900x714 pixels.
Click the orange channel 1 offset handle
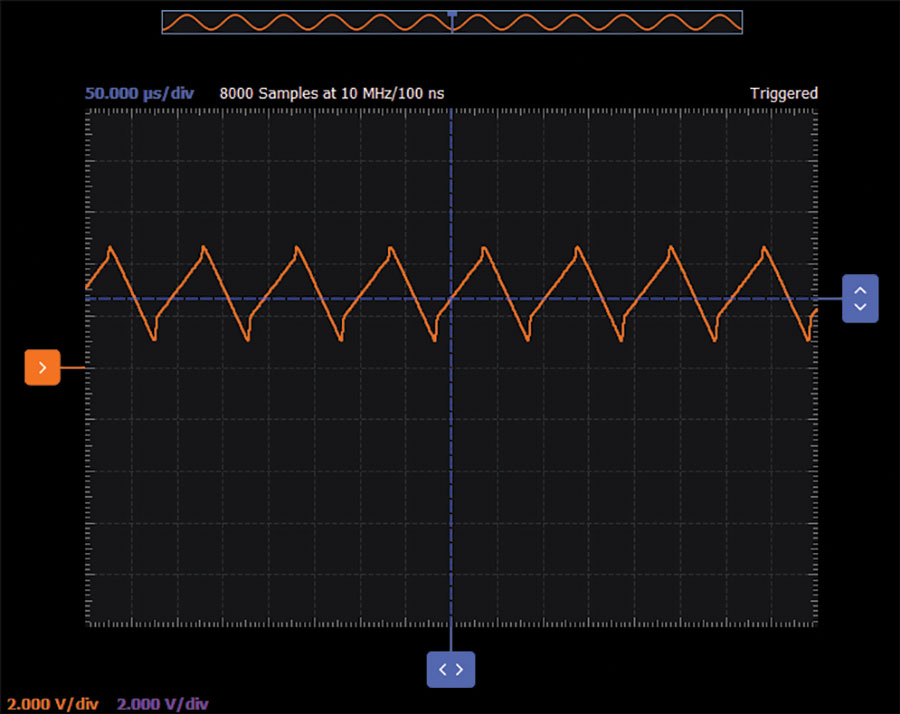tap(42, 368)
